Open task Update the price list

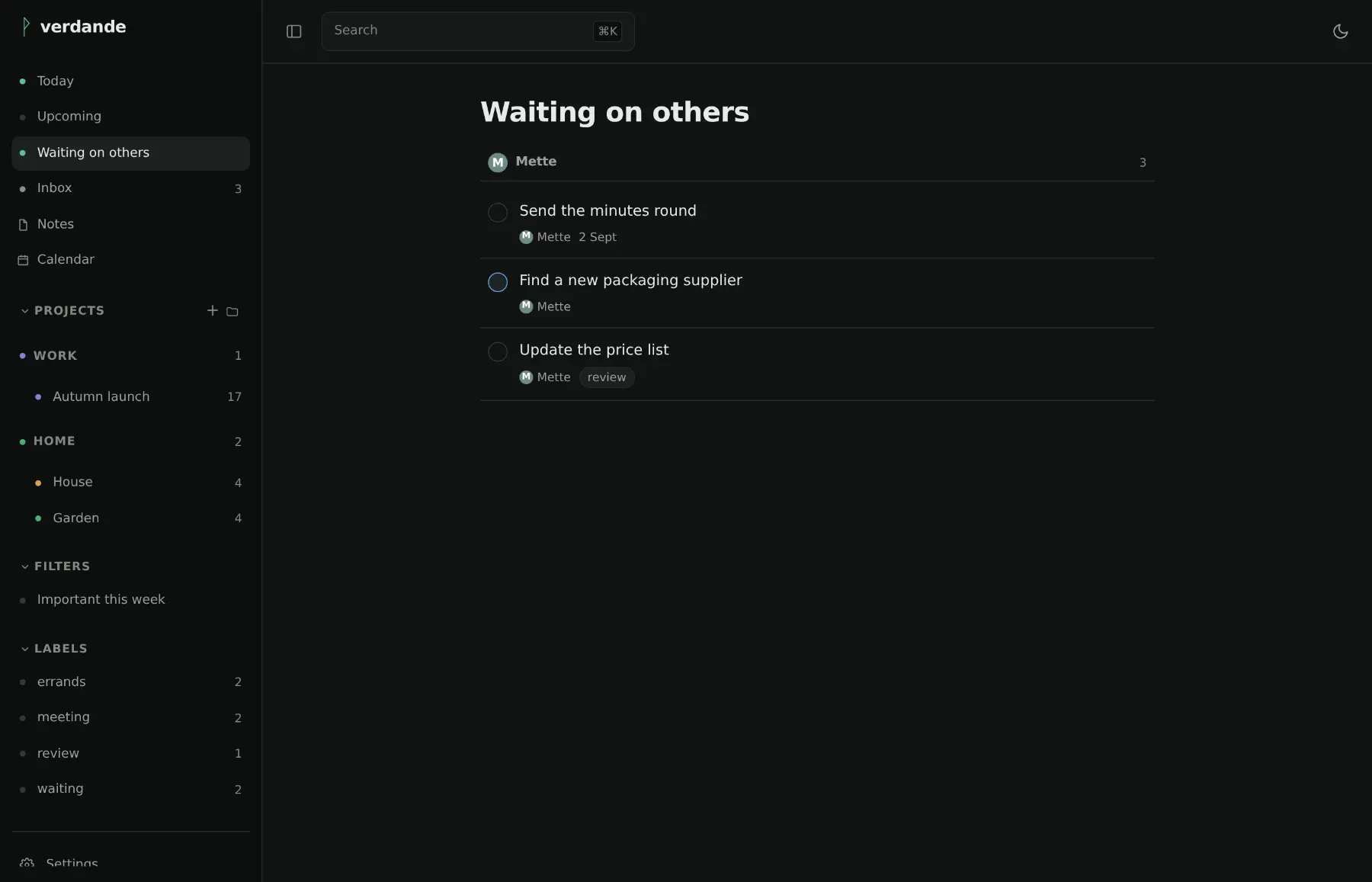[594, 350]
